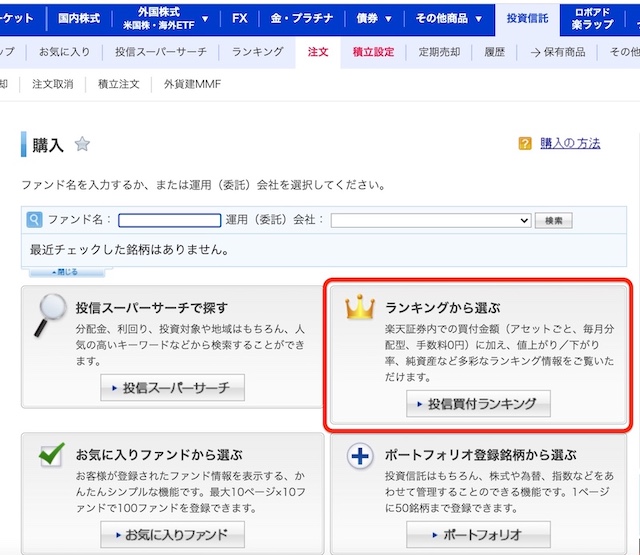
Task: Click the yellow question mark help icon
Action: tap(525, 144)
